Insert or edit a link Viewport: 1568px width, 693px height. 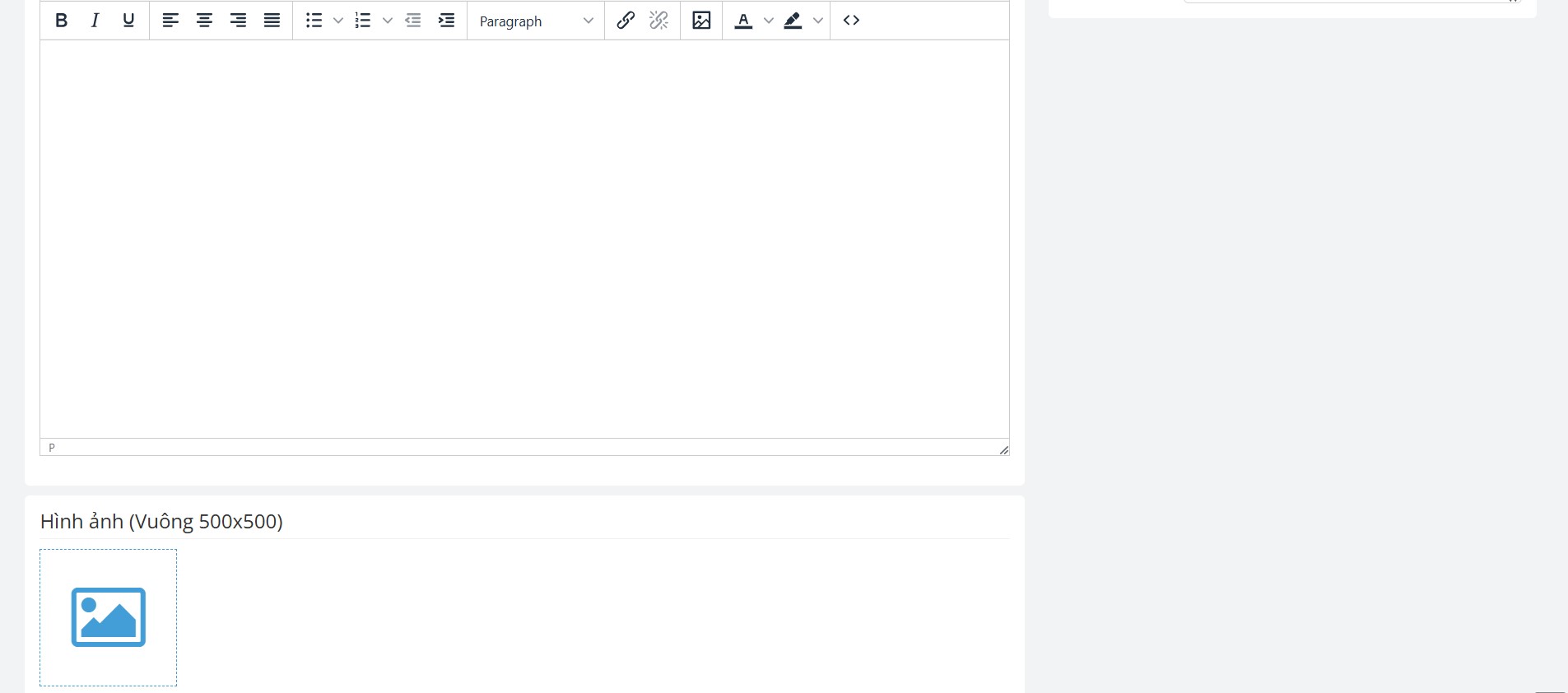[x=626, y=21]
